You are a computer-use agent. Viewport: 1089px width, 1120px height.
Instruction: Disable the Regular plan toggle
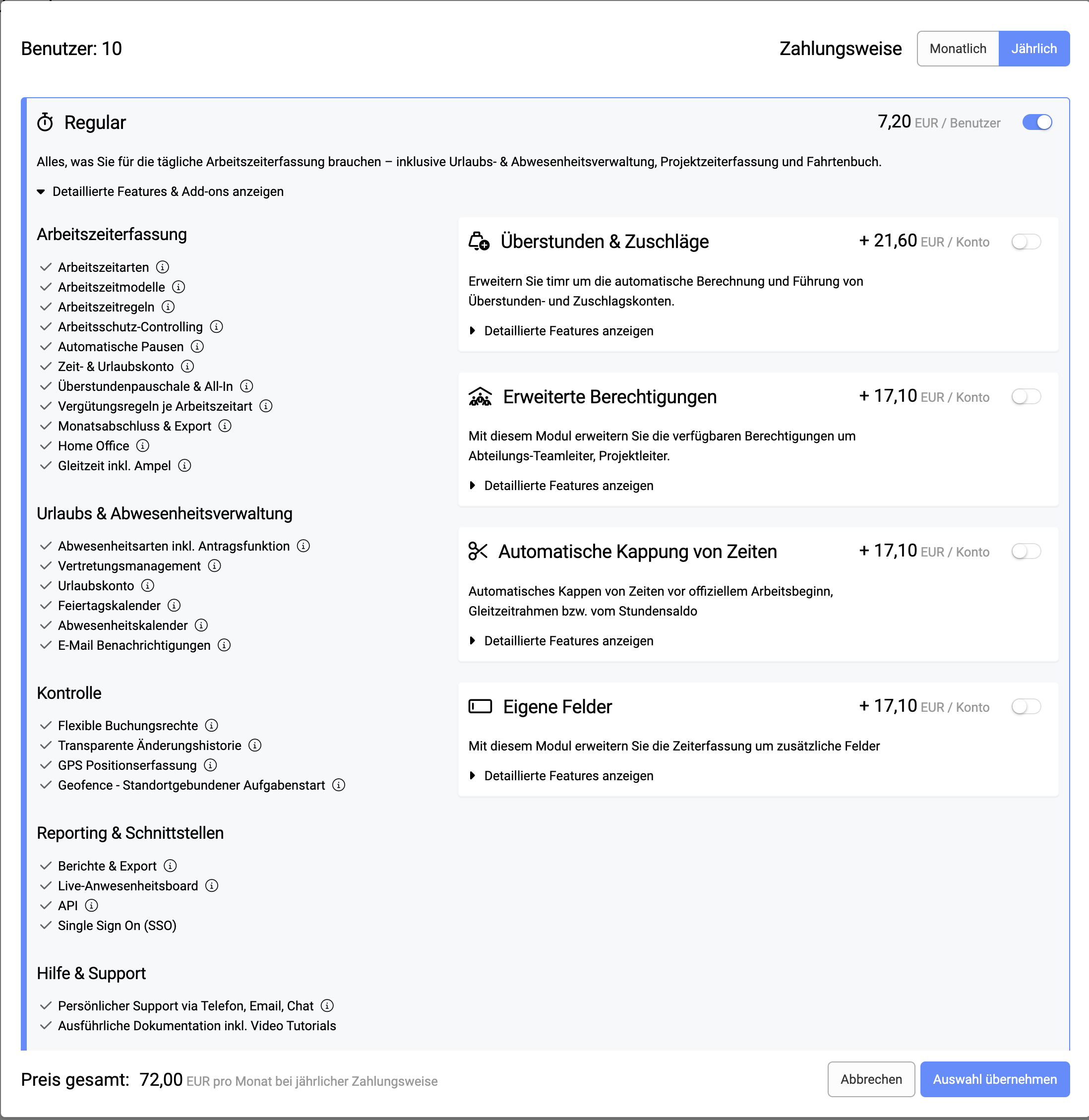1037,123
